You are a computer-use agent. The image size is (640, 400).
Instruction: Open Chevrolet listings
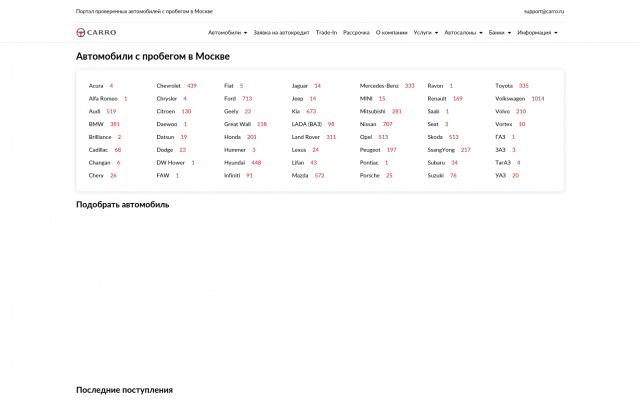pos(168,86)
